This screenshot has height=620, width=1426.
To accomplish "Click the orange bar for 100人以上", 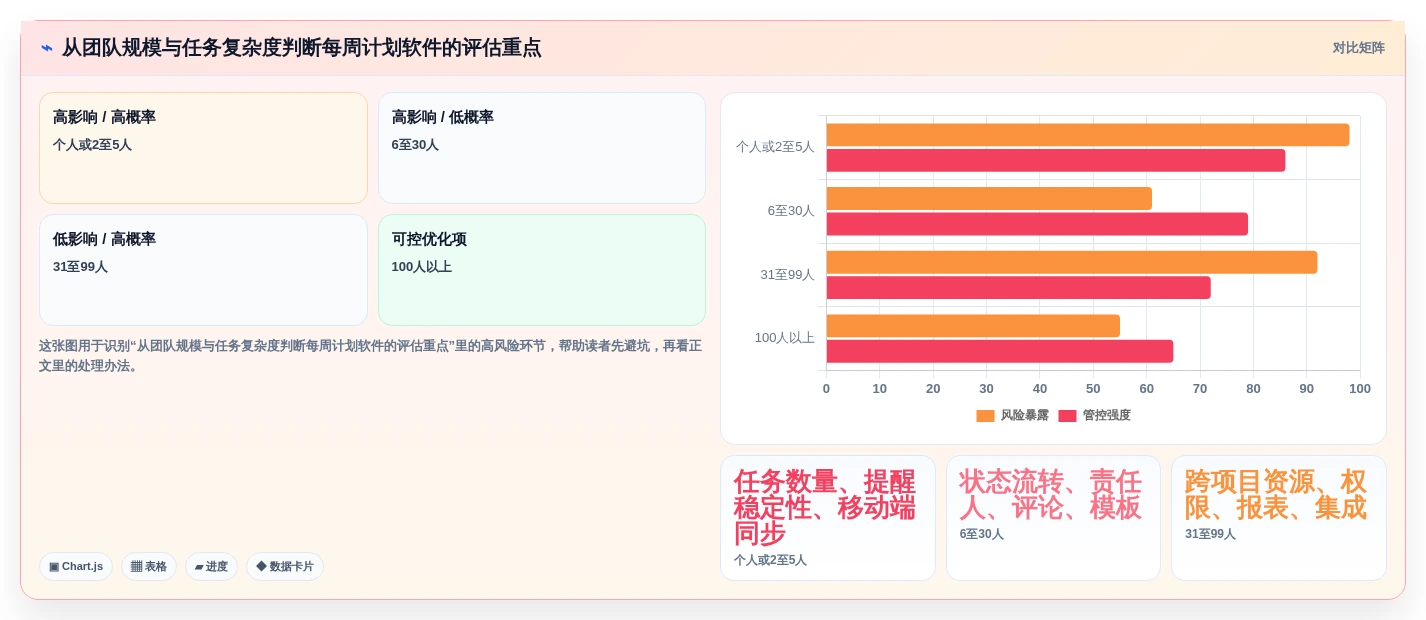I will (973, 326).
